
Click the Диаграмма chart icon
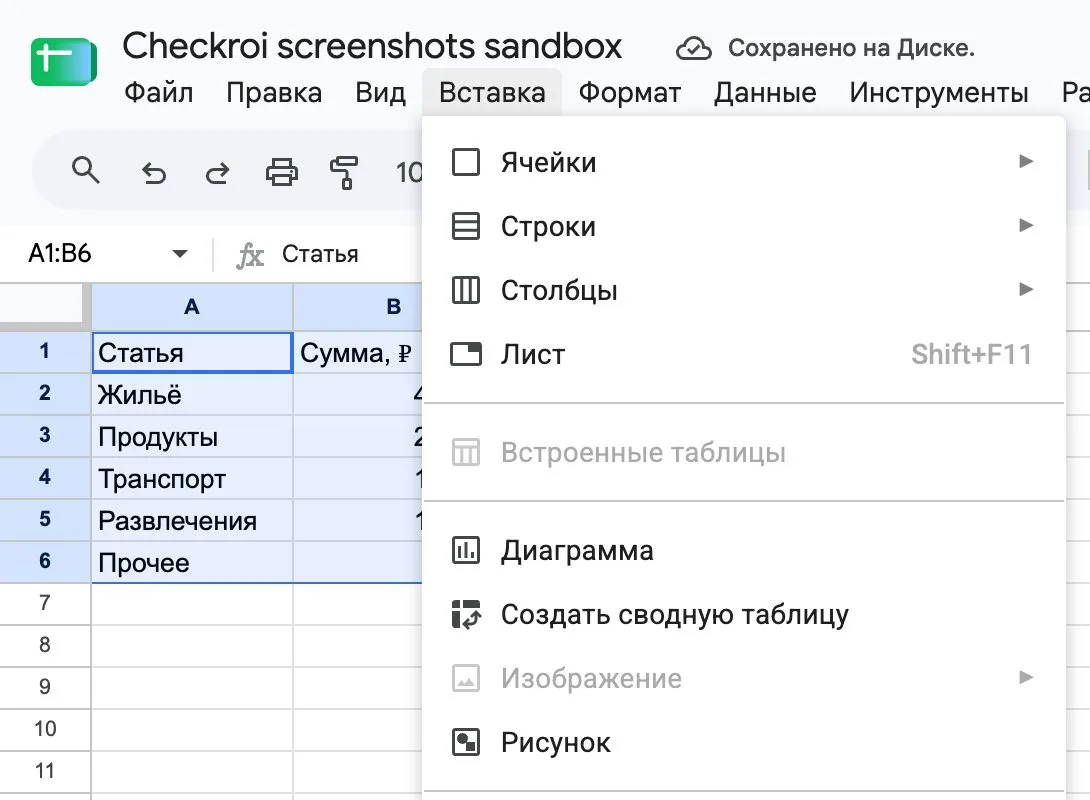466,550
